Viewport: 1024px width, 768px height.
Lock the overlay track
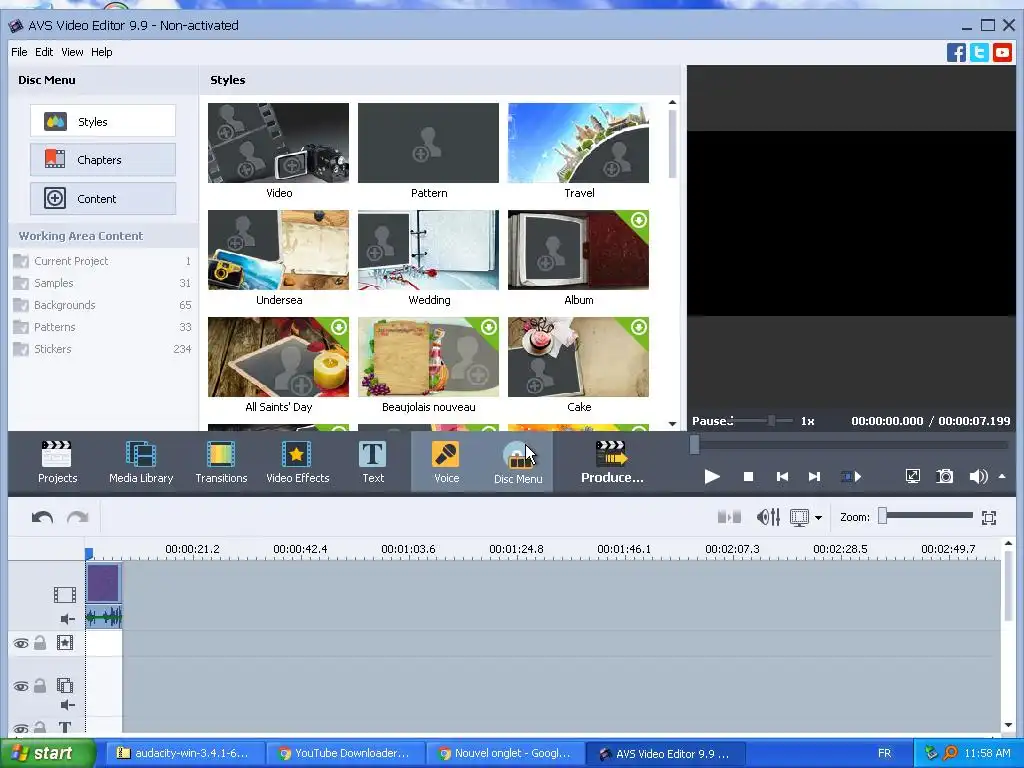(x=40, y=686)
